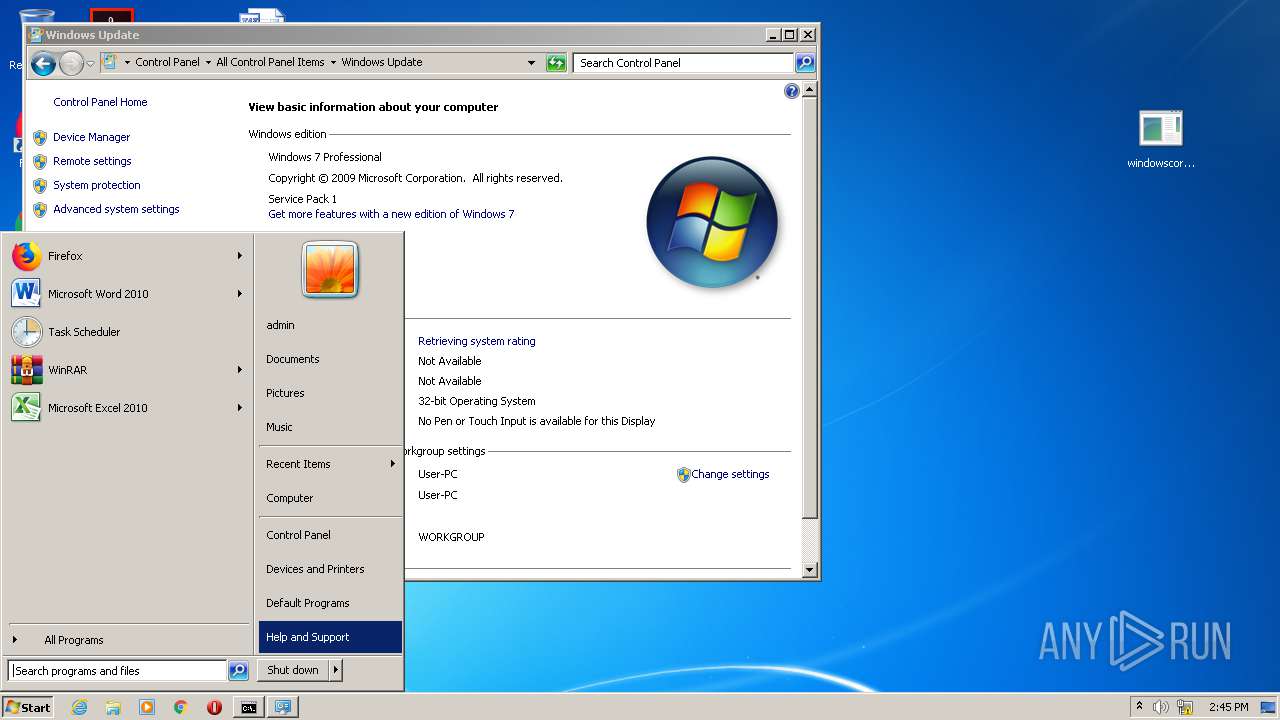Viewport: 1280px width, 720px height.
Task: Open the Help question mark icon
Action: (792, 91)
